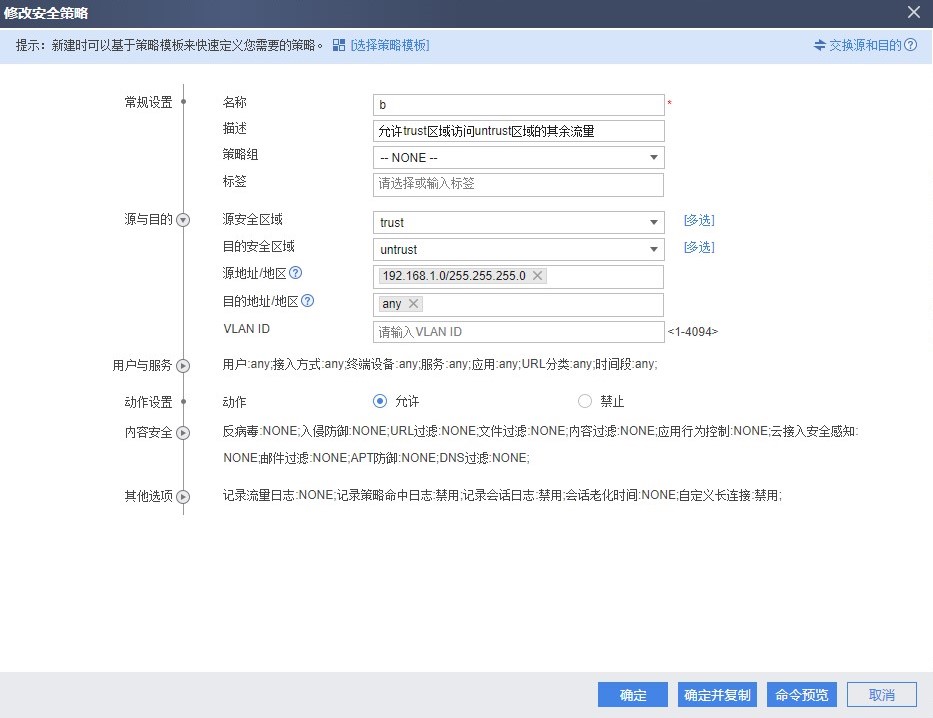Click the policy template icon
This screenshot has height=718, width=933.
(x=339, y=45)
